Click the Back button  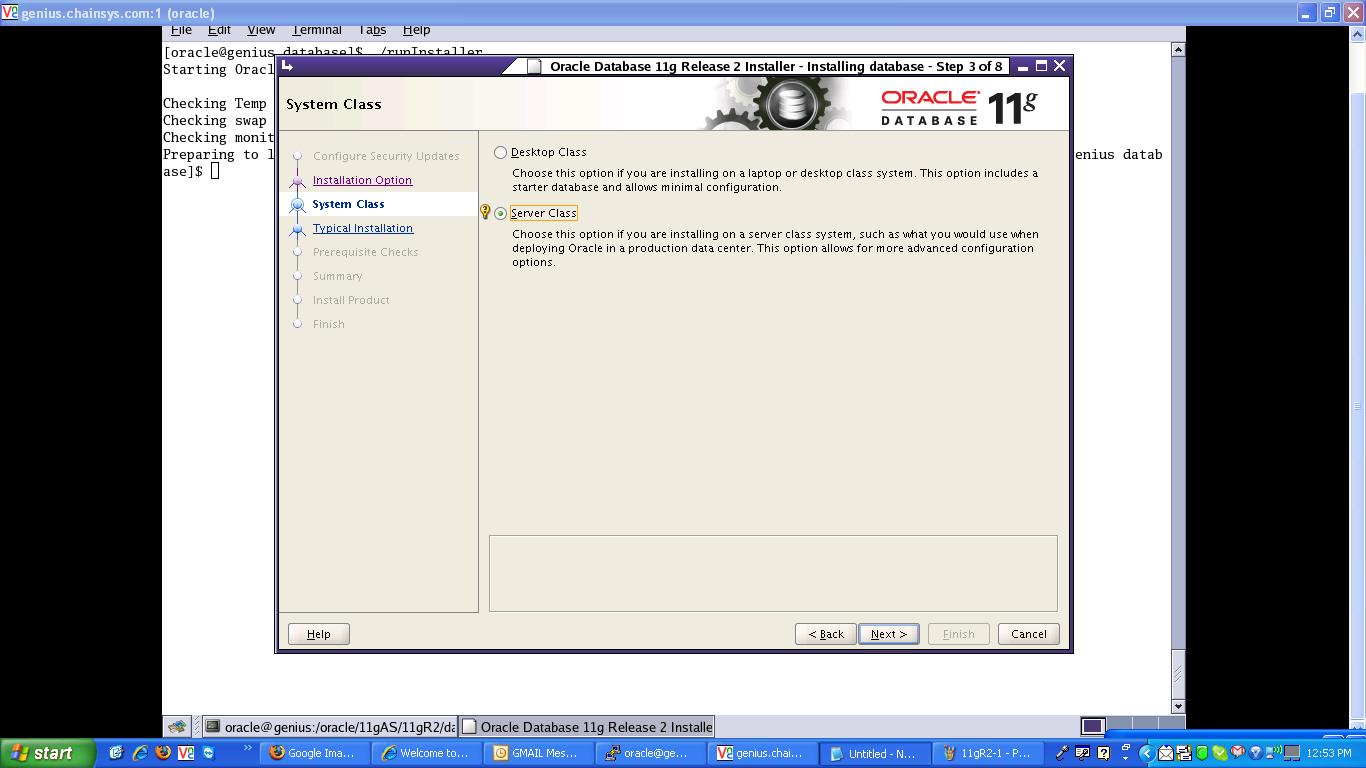pos(826,634)
